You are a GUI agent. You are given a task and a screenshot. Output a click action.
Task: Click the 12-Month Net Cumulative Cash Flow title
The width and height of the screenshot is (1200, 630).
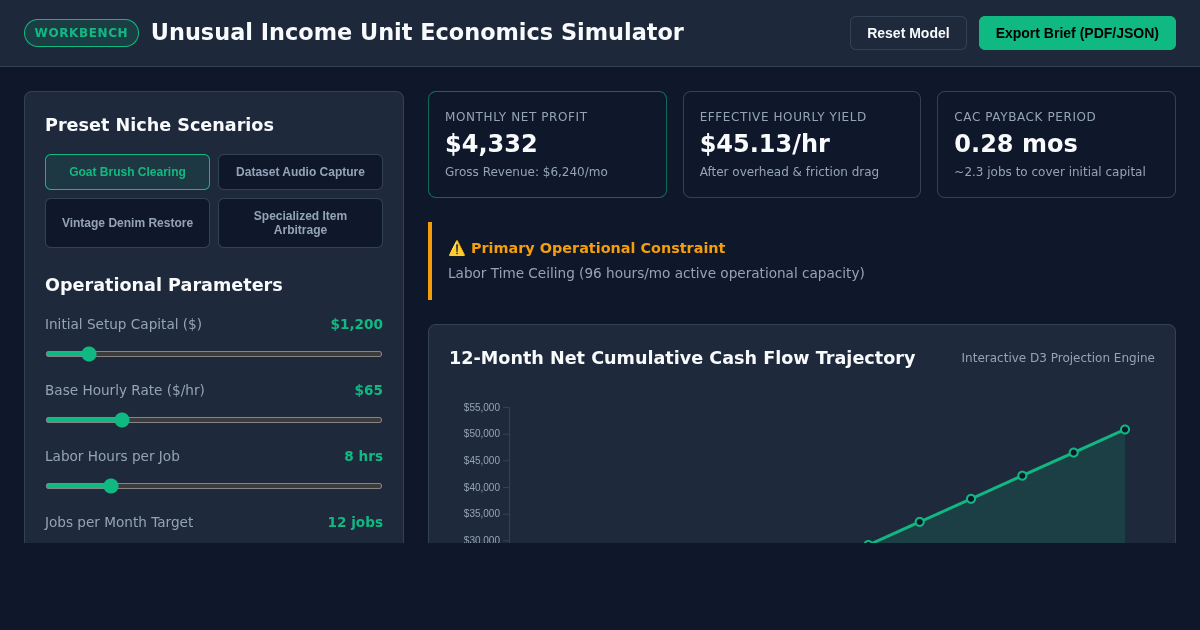click(682, 358)
